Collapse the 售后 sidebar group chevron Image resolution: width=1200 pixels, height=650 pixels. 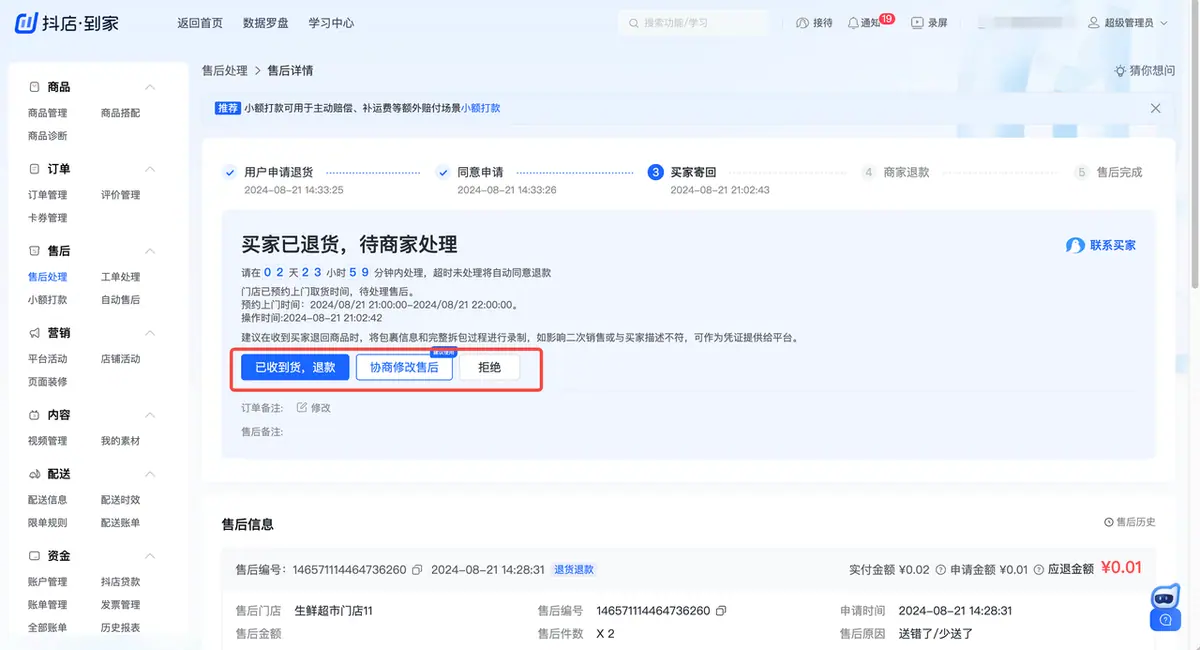click(x=150, y=251)
